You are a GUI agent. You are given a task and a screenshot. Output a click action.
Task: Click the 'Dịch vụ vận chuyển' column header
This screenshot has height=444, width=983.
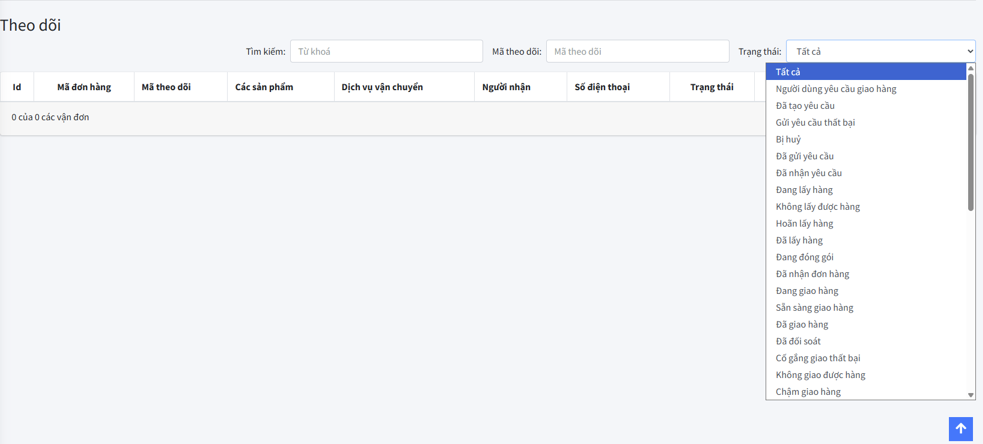(382, 87)
